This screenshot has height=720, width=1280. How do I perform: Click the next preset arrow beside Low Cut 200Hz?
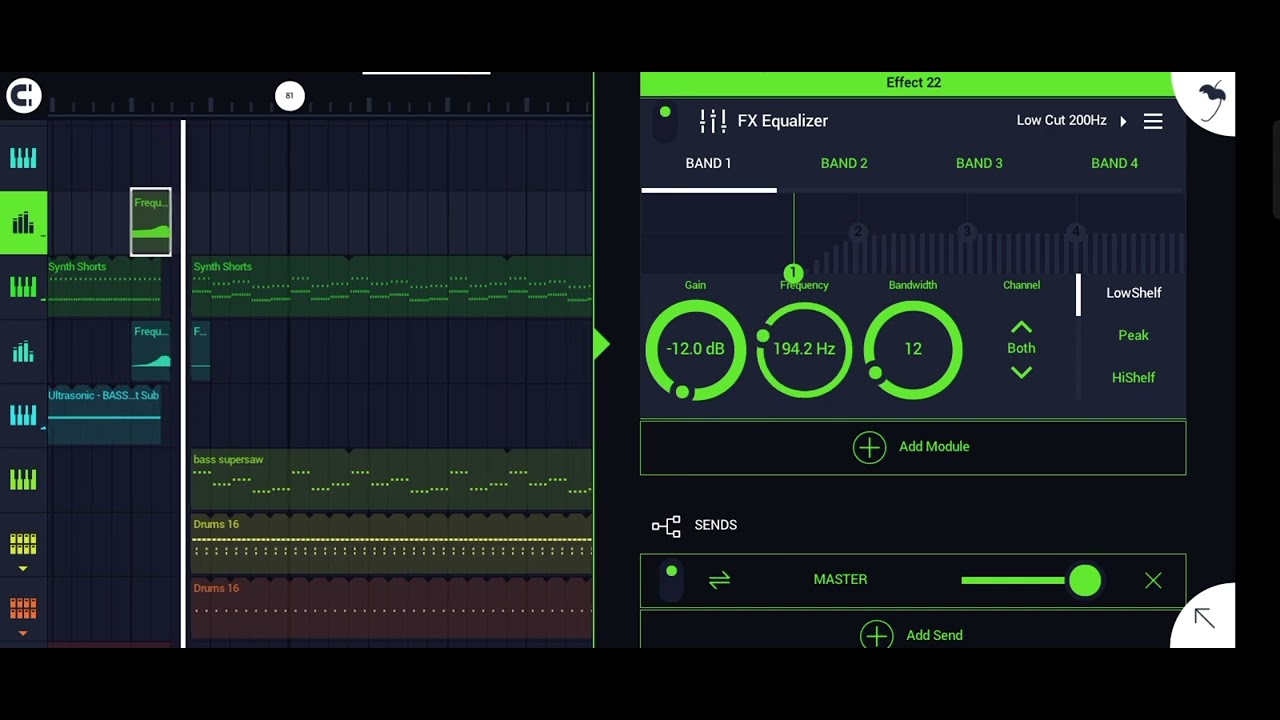coord(1123,121)
